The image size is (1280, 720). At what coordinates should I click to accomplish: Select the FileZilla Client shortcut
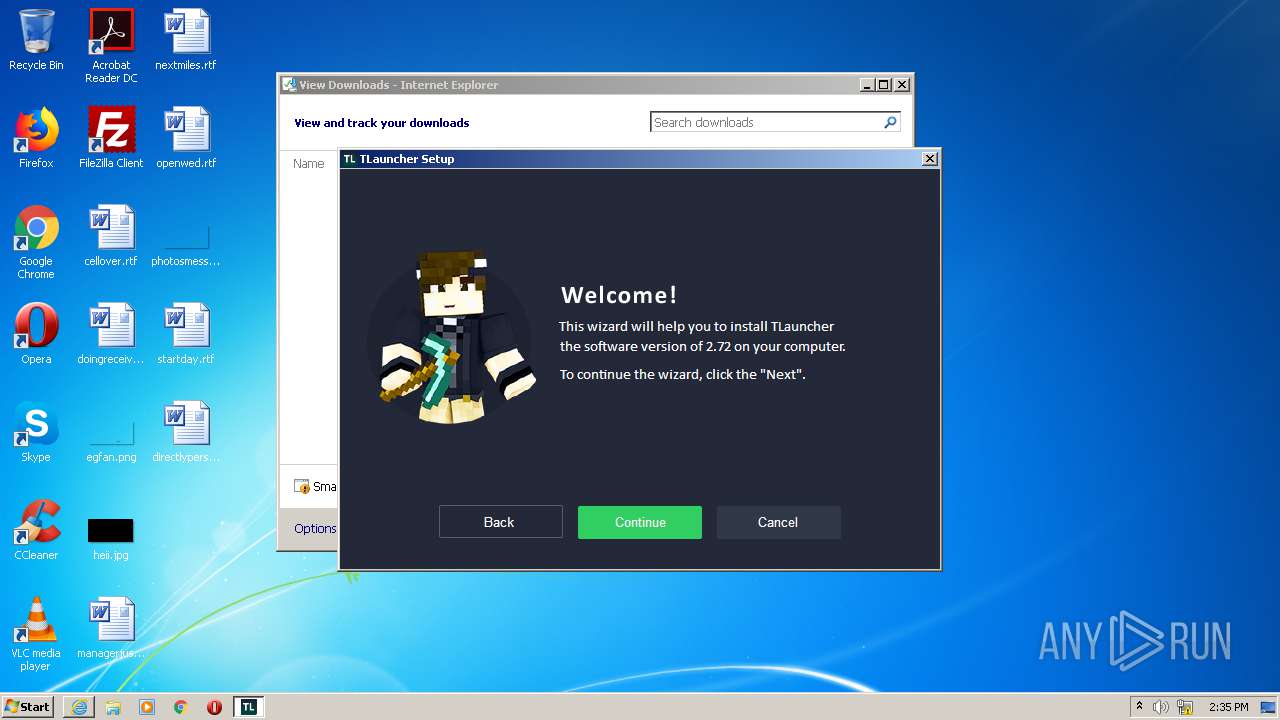point(111,138)
